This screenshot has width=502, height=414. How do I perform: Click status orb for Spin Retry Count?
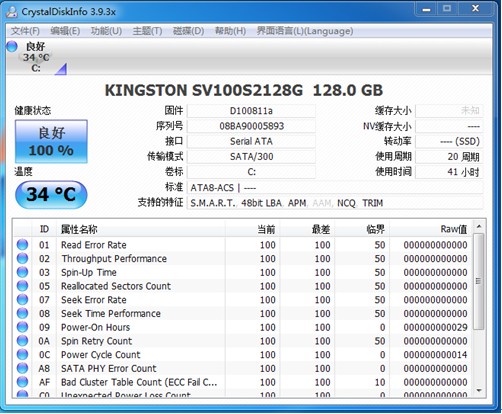point(22,341)
